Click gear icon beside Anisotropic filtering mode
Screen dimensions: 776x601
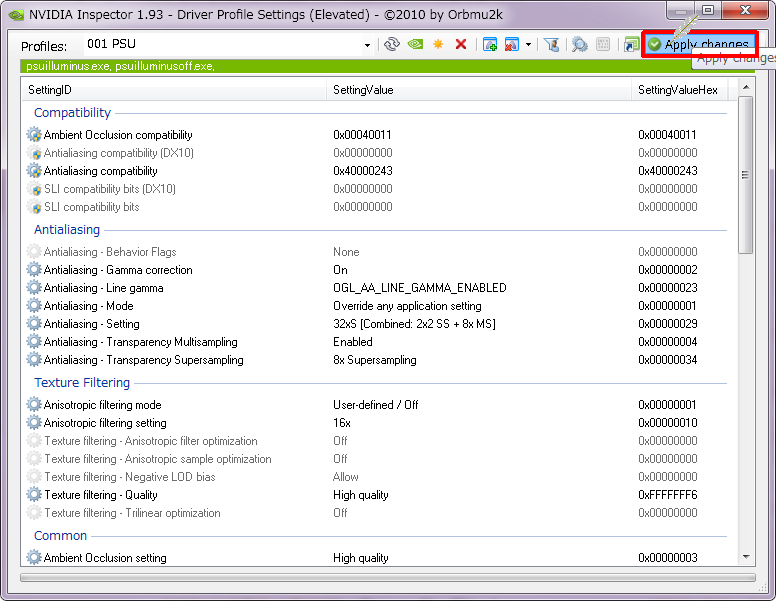(34, 405)
